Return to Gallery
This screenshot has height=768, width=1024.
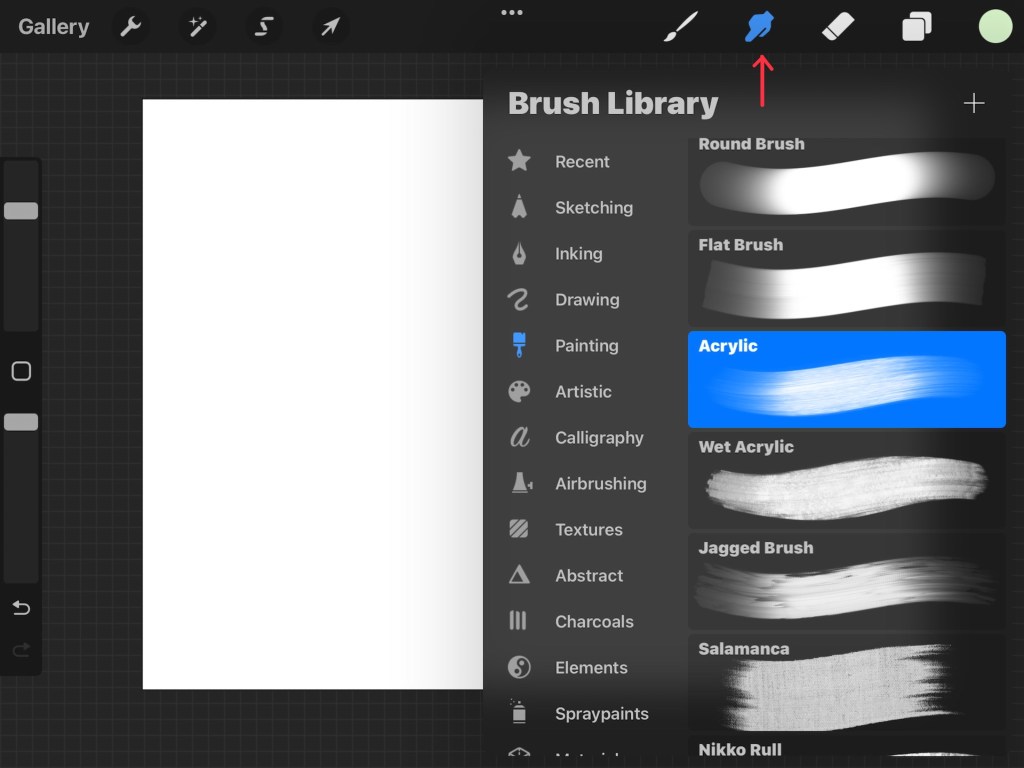point(54,27)
